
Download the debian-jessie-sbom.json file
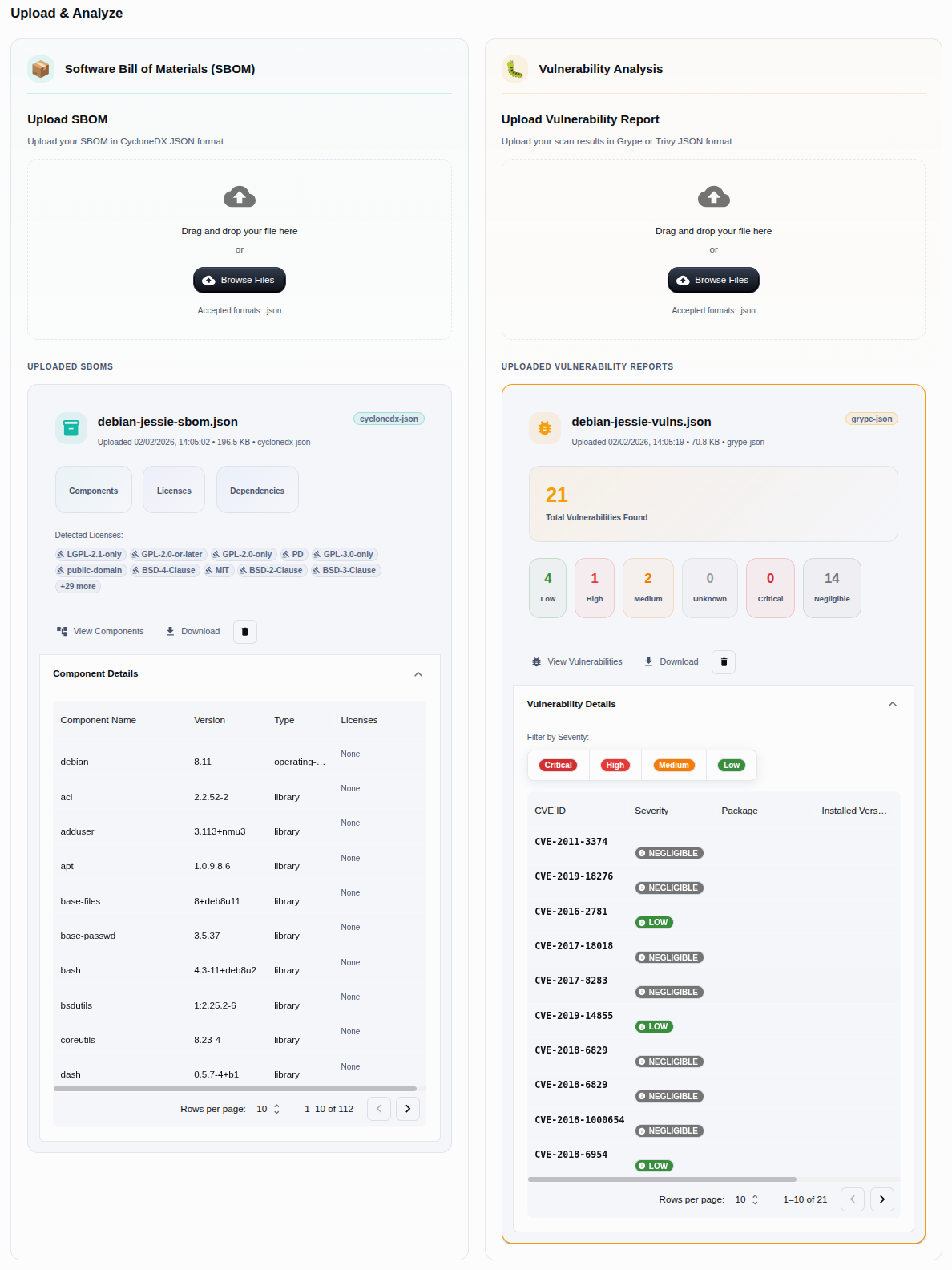click(192, 632)
